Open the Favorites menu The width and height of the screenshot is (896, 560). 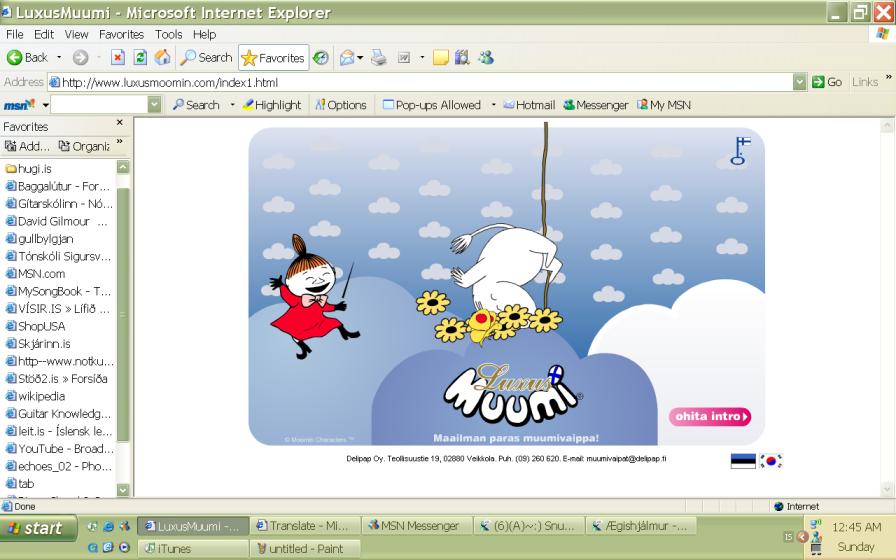coord(121,34)
